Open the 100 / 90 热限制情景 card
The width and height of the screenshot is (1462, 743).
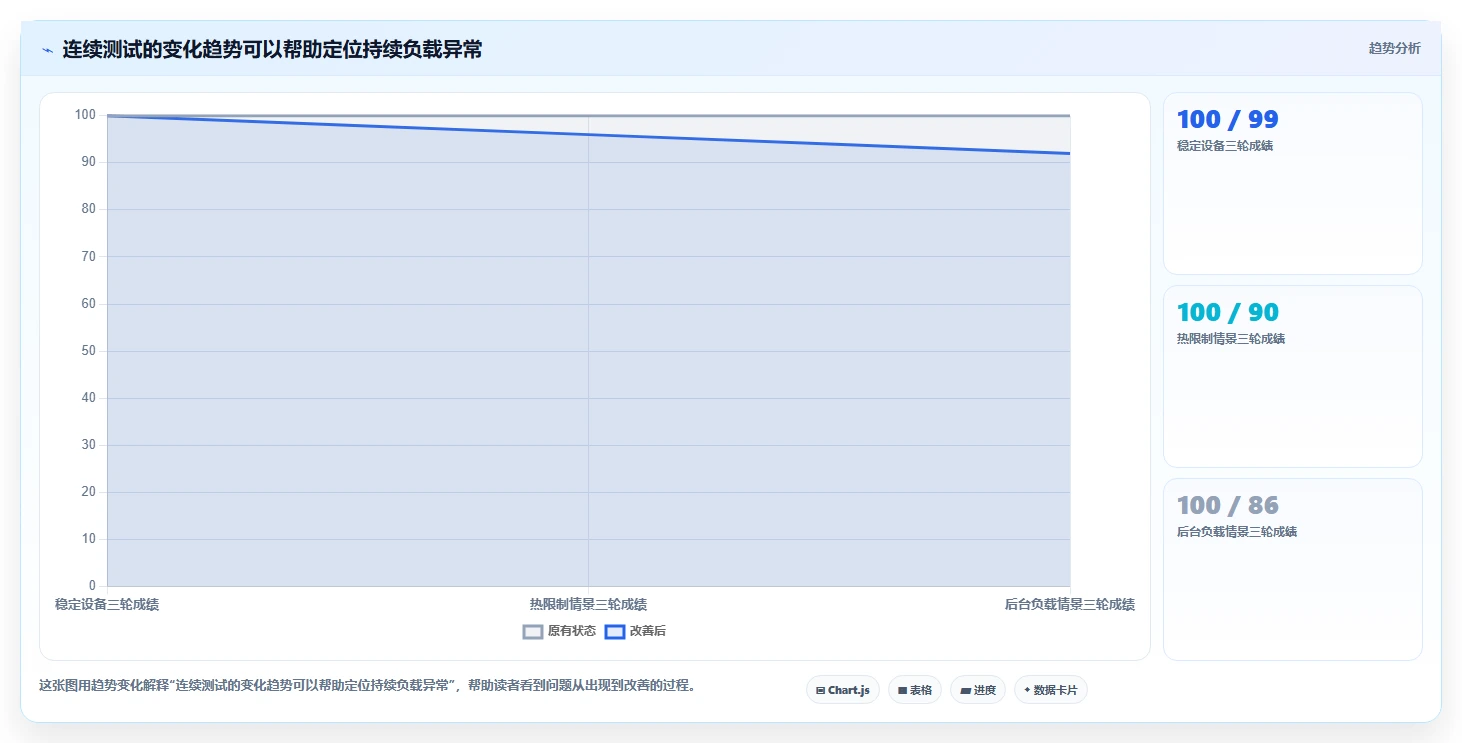(x=1292, y=376)
